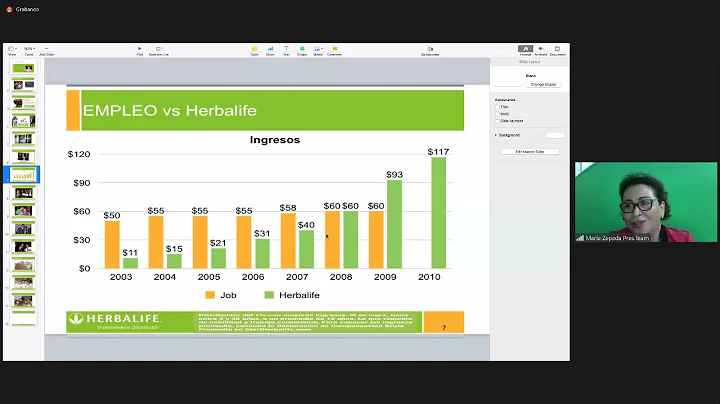720x404 pixels.
Task: Click the $117 green bar for 2010
Action: (439, 213)
